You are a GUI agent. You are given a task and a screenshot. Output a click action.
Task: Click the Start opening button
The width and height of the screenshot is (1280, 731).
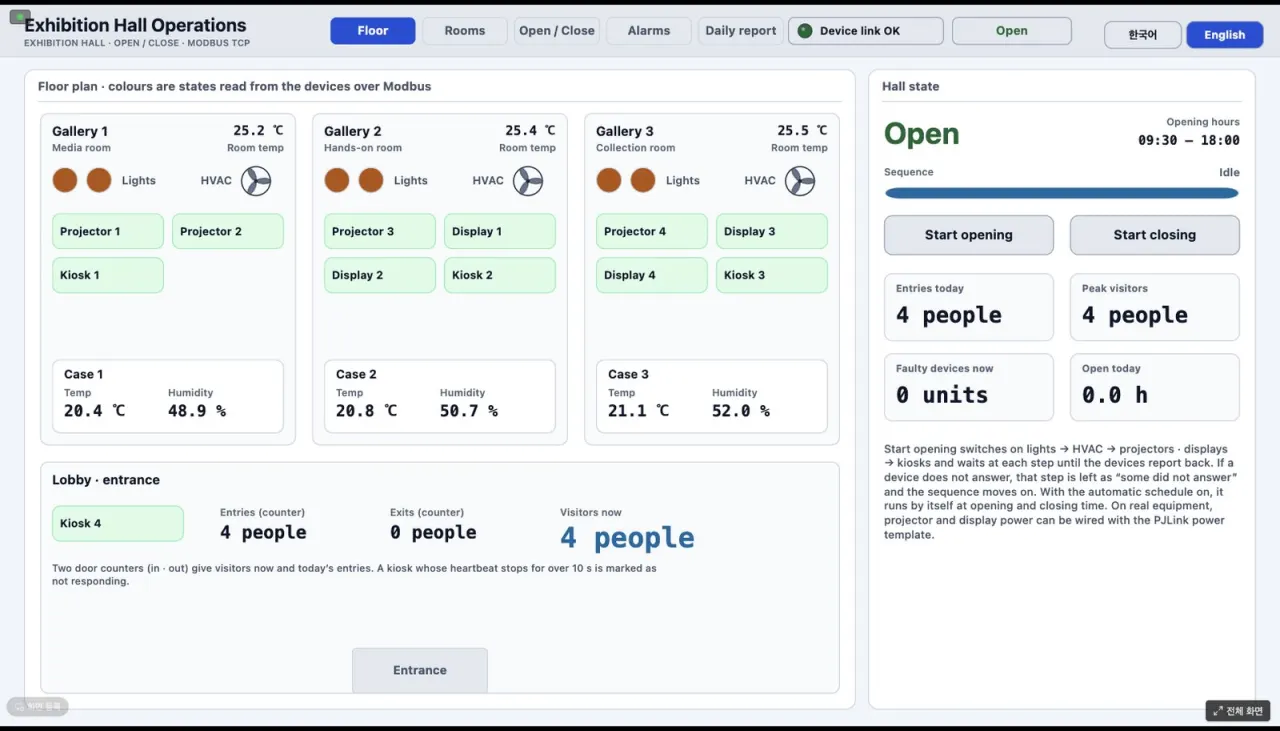click(969, 235)
